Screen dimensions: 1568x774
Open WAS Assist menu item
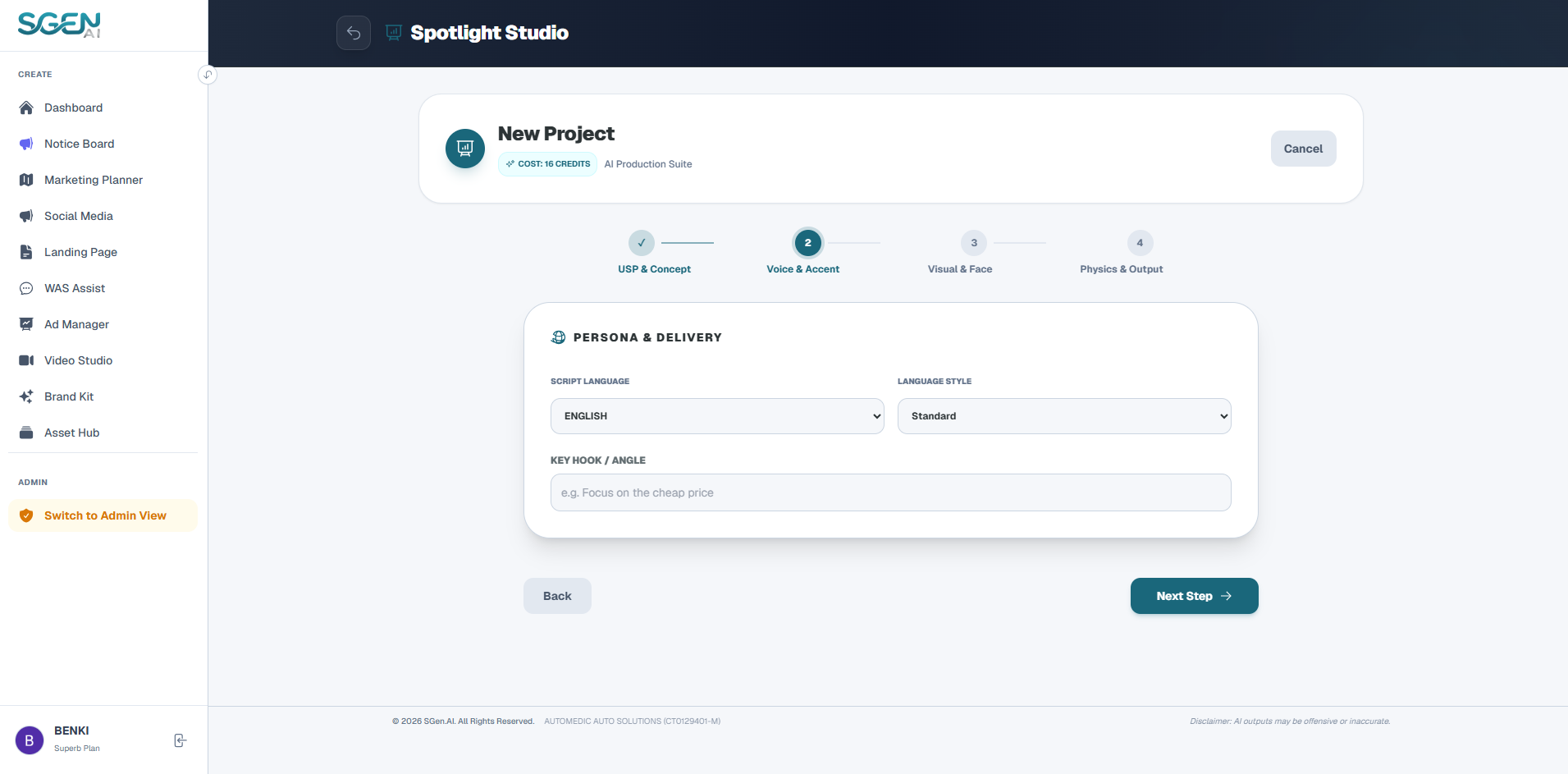tap(103, 288)
